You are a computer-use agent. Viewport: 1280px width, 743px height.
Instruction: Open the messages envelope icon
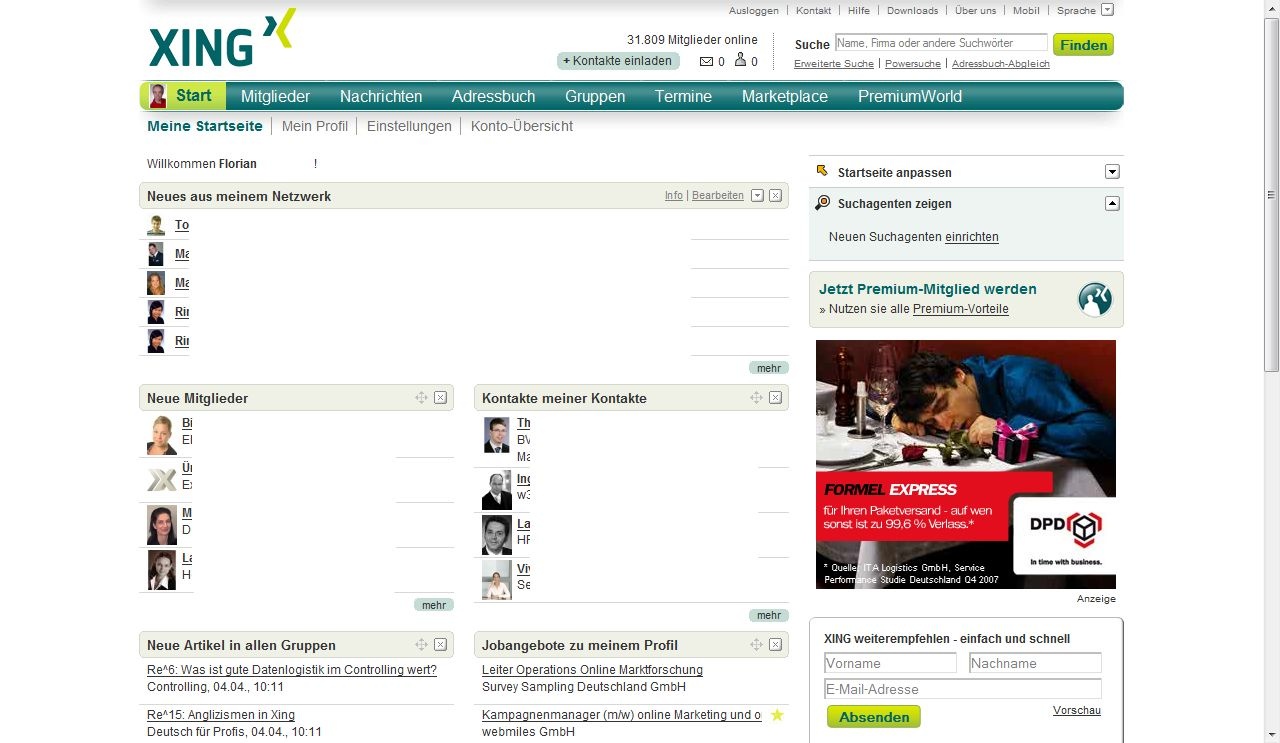[x=706, y=62]
